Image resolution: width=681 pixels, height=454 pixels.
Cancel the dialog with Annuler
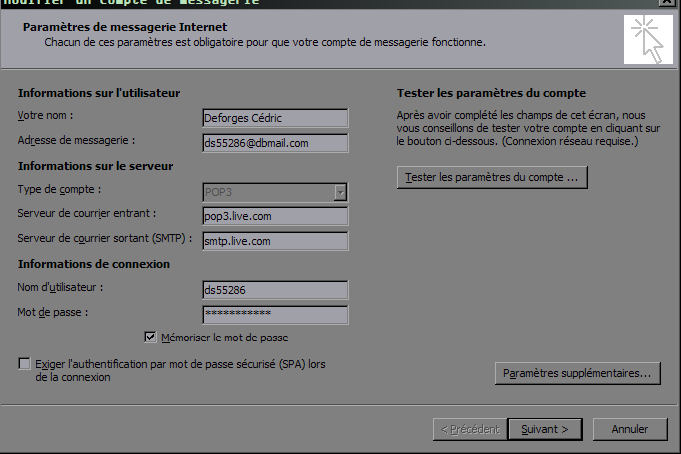[x=629, y=429]
